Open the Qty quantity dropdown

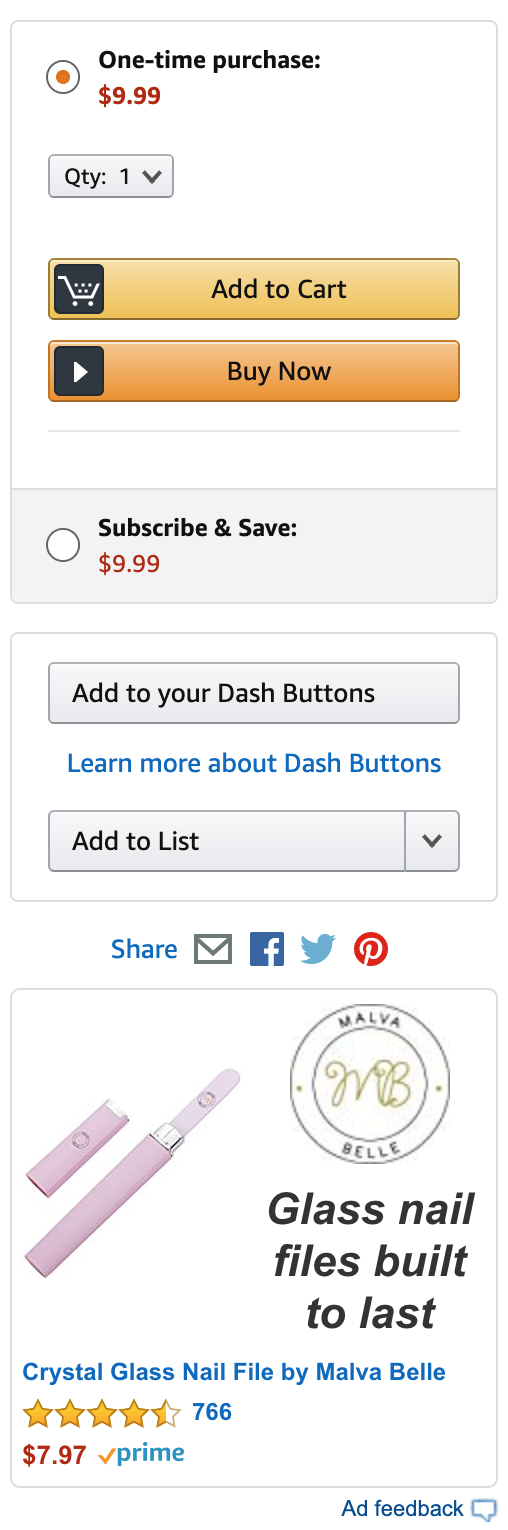coord(111,176)
